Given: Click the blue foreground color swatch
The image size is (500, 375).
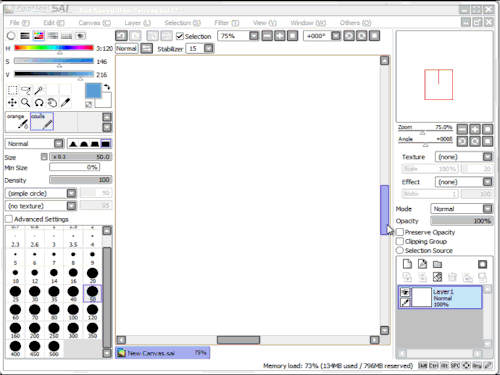Looking at the screenshot, I should point(93,91).
